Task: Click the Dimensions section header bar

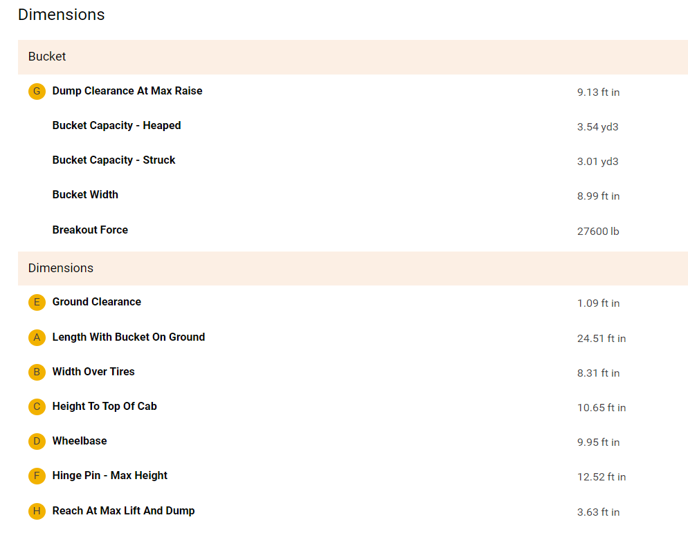Action: click(61, 268)
